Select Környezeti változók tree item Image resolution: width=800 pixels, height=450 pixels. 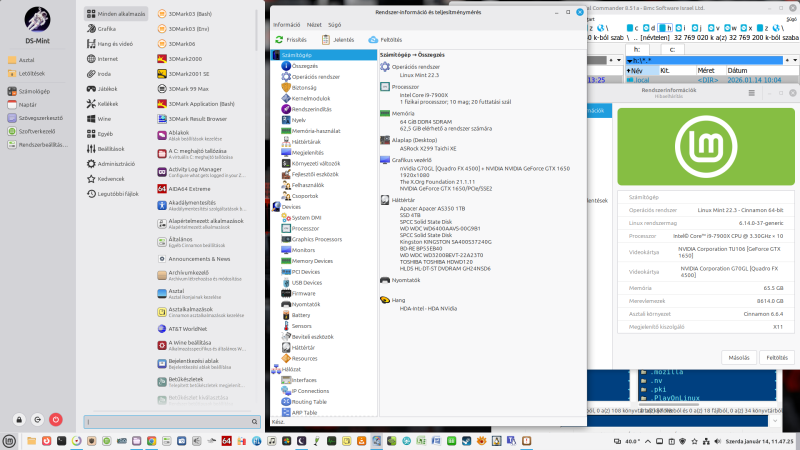[x=311, y=163]
